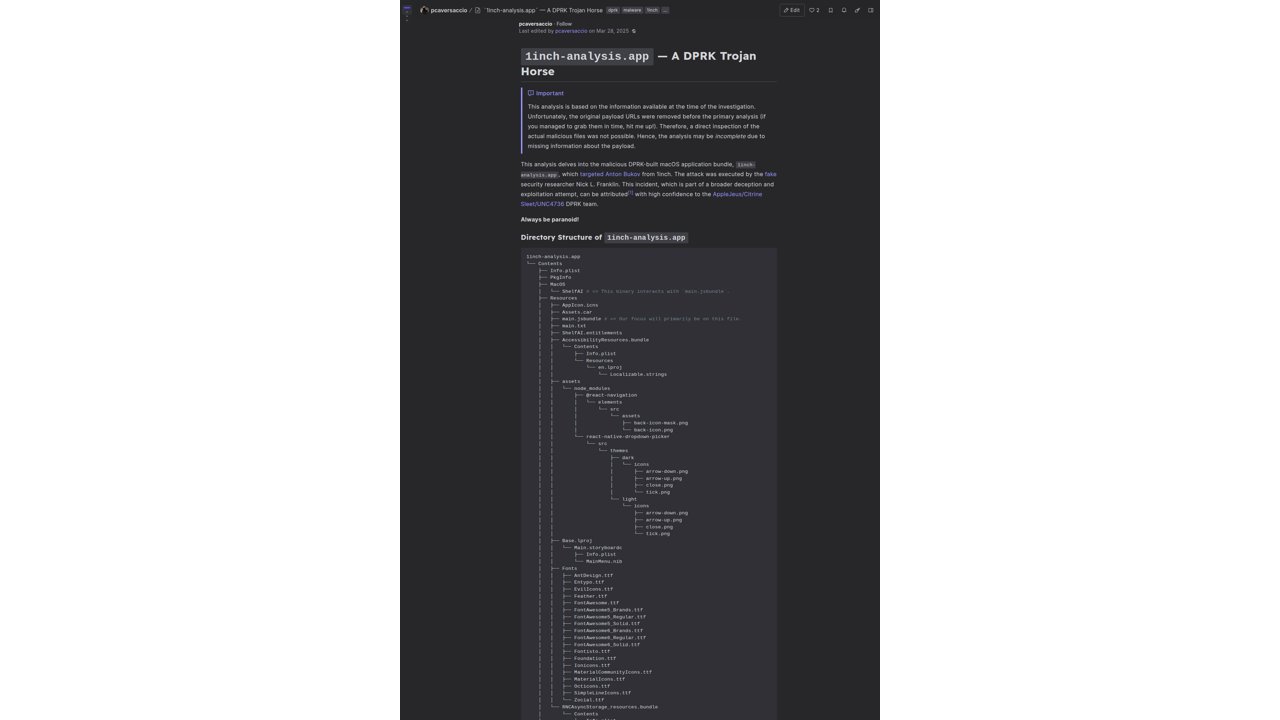Viewport: 1280px width, 720px height.
Task: Select 'SimpleLineIcons.ttf' entry
Action: 602,693
